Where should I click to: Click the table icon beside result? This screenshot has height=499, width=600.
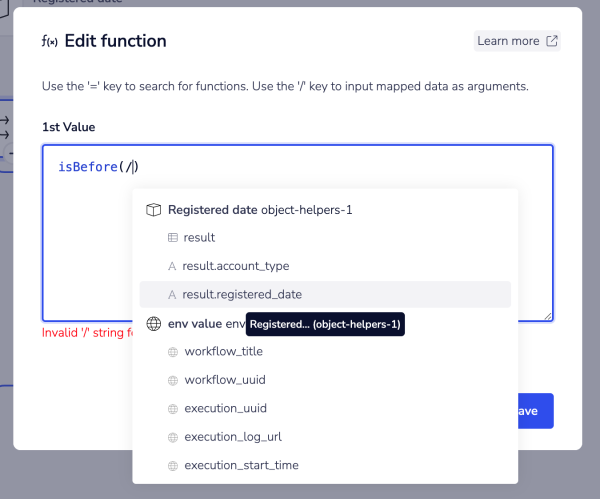coord(172,238)
